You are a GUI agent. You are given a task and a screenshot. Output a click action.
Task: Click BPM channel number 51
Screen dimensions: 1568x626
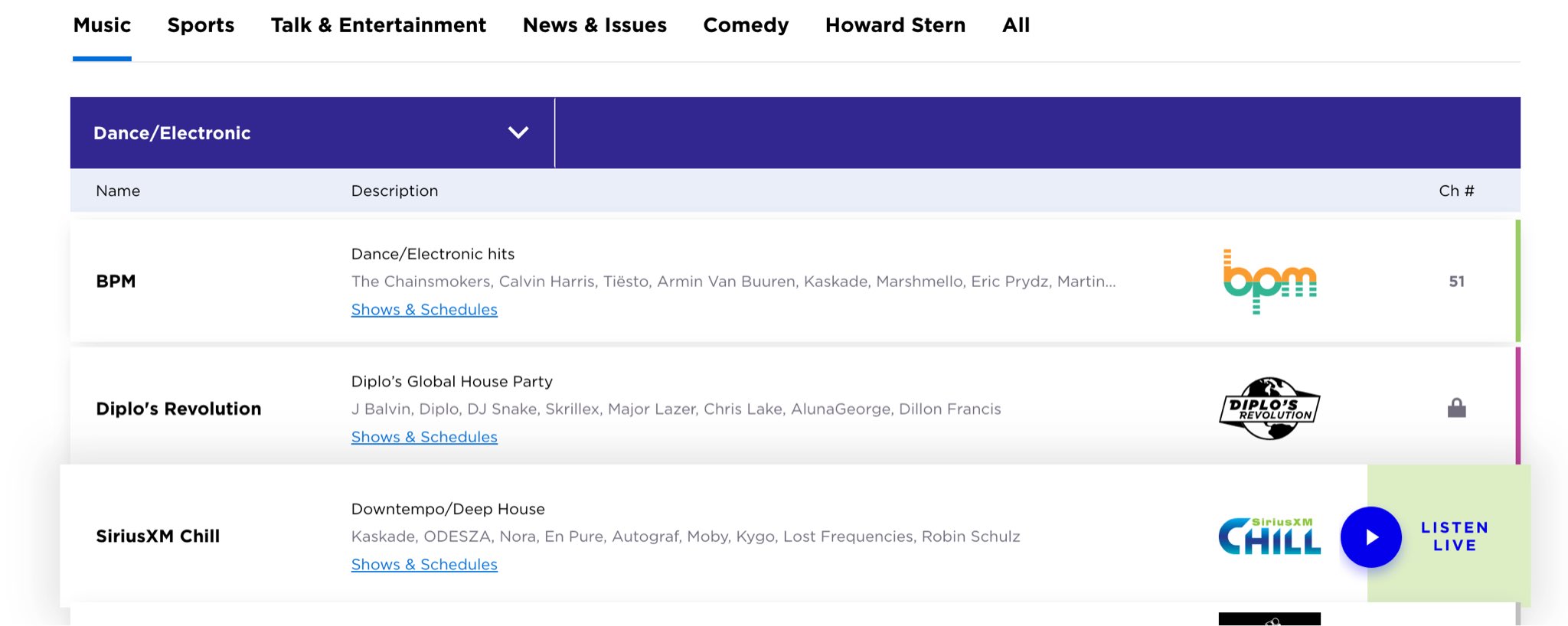tap(1456, 282)
